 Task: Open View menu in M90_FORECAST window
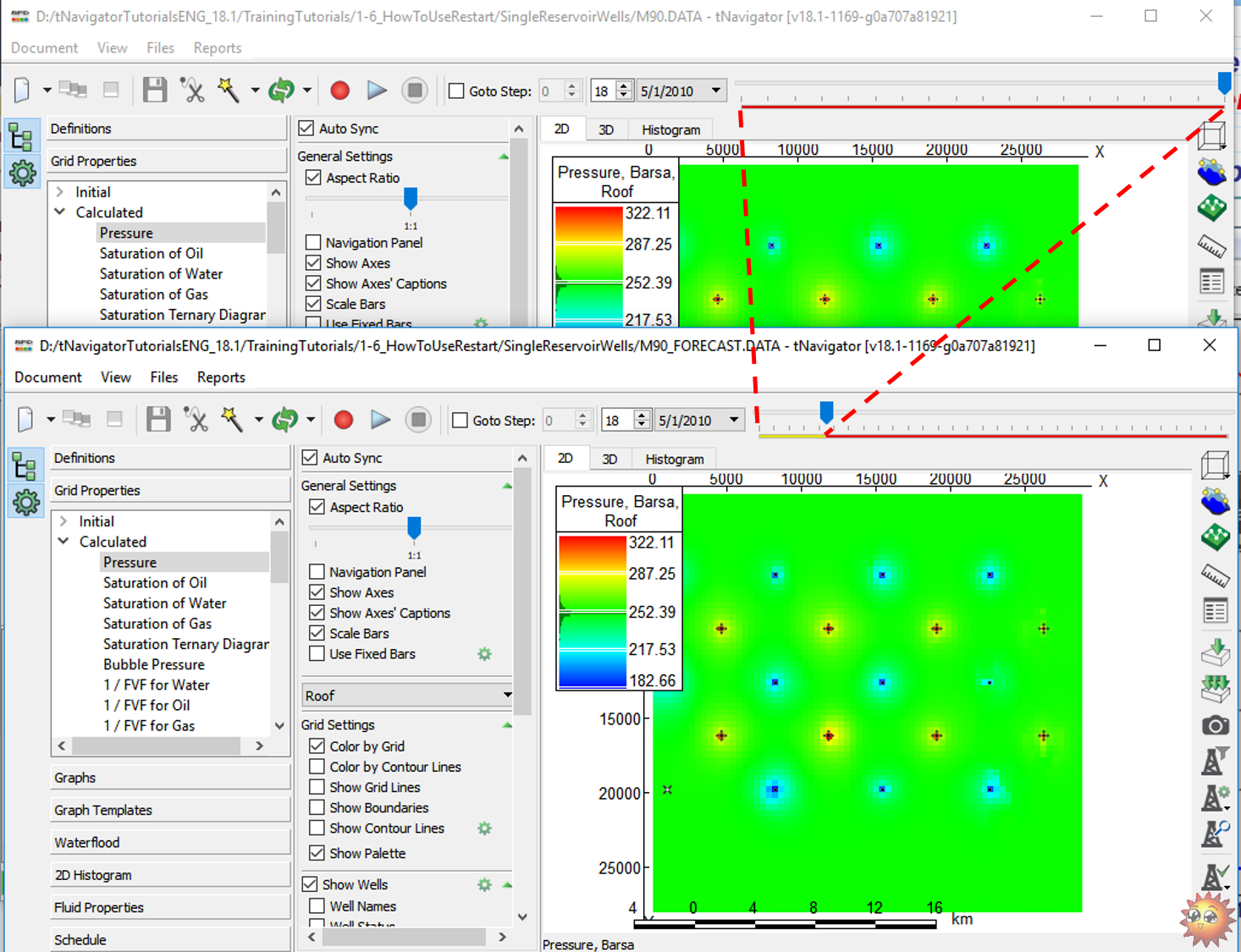pyautogui.click(x=116, y=377)
